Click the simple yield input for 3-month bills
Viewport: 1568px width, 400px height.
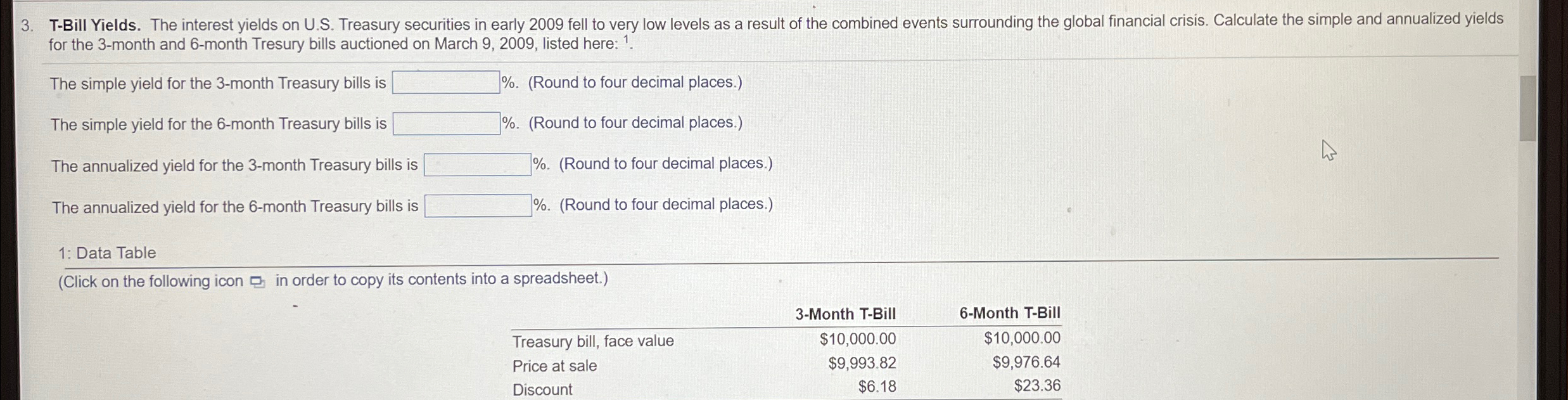(x=445, y=81)
